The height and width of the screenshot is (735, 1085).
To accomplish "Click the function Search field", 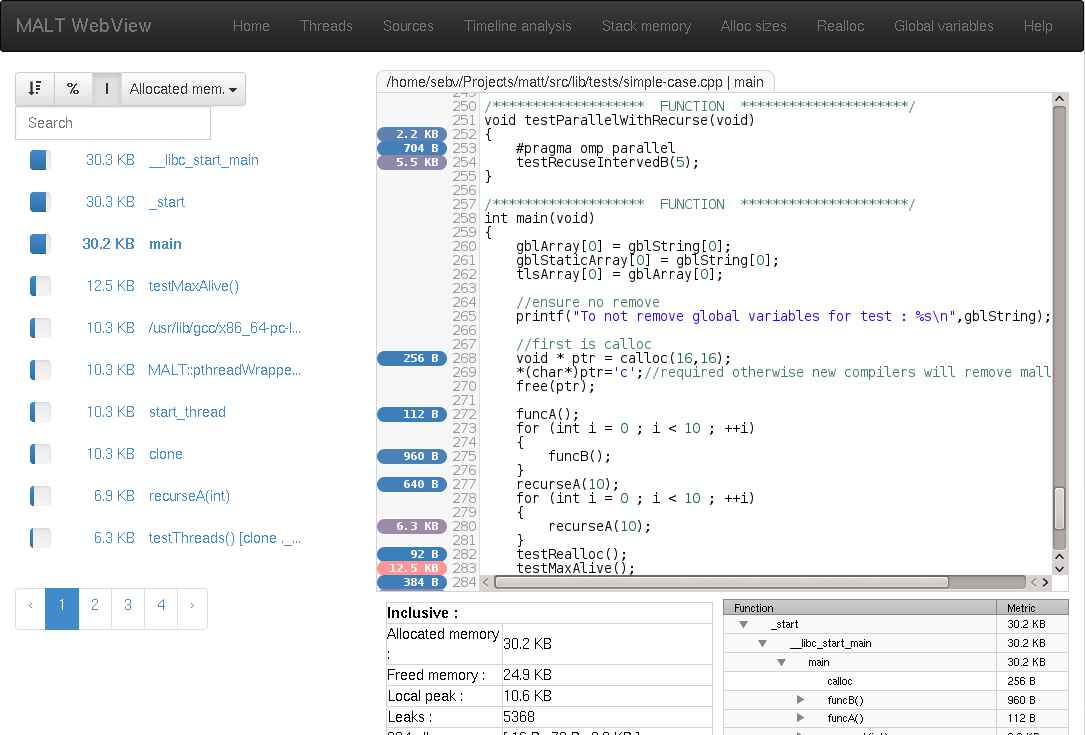I will click(113, 123).
